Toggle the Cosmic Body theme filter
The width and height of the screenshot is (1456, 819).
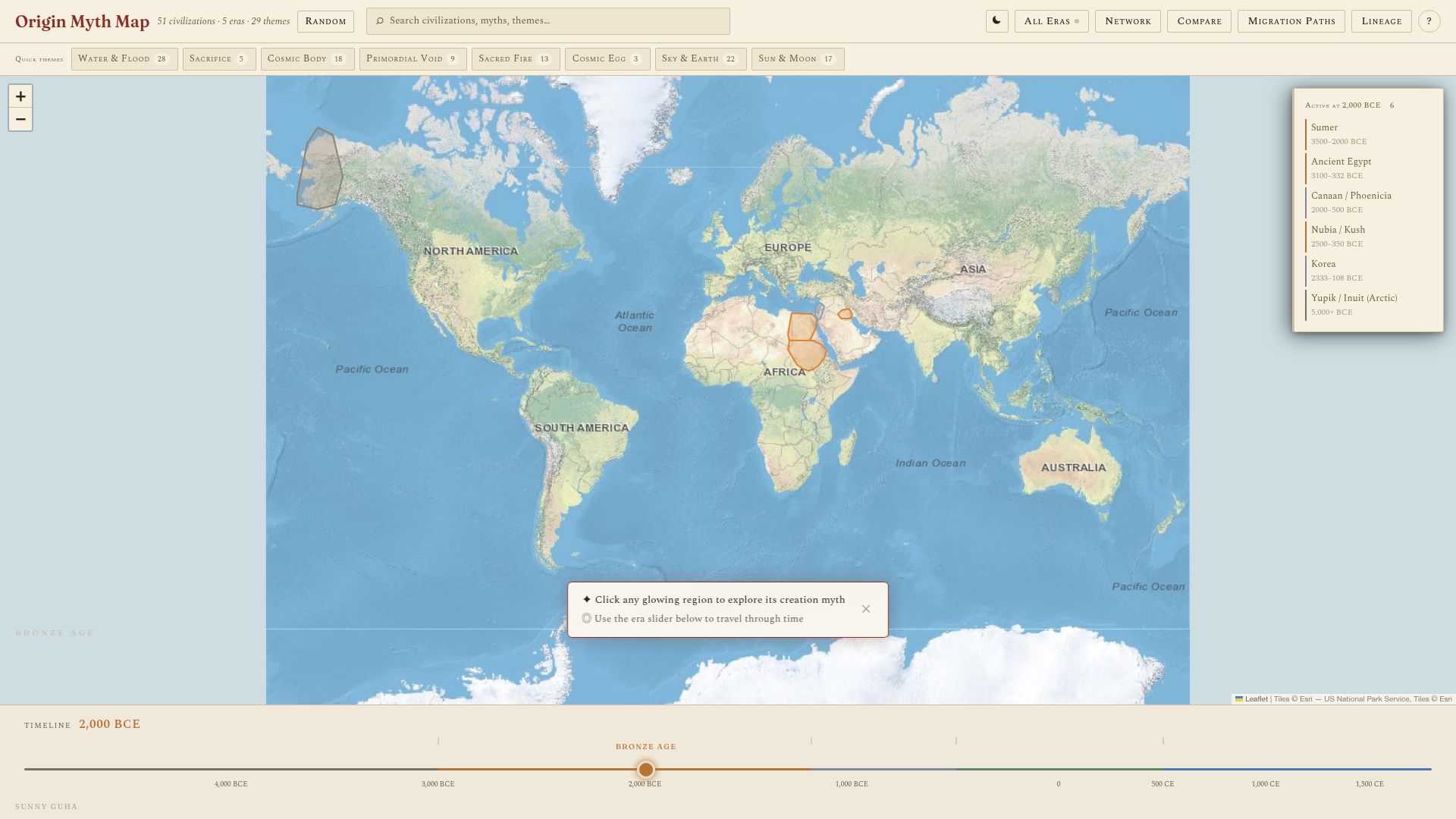(x=307, y=59)
